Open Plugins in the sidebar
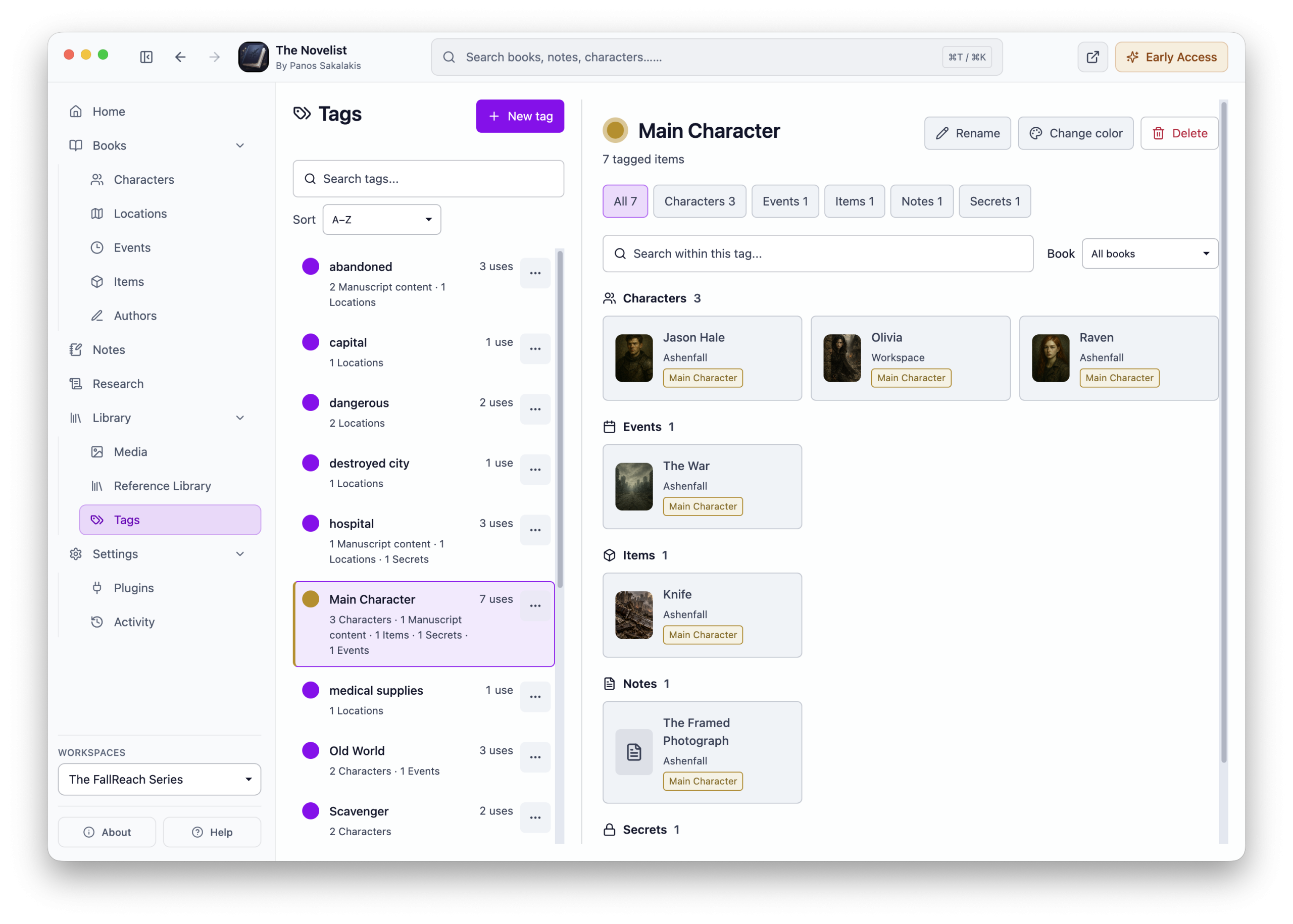Image resolution: width=1293 pixels, height=924 pixels. (170, 588)
